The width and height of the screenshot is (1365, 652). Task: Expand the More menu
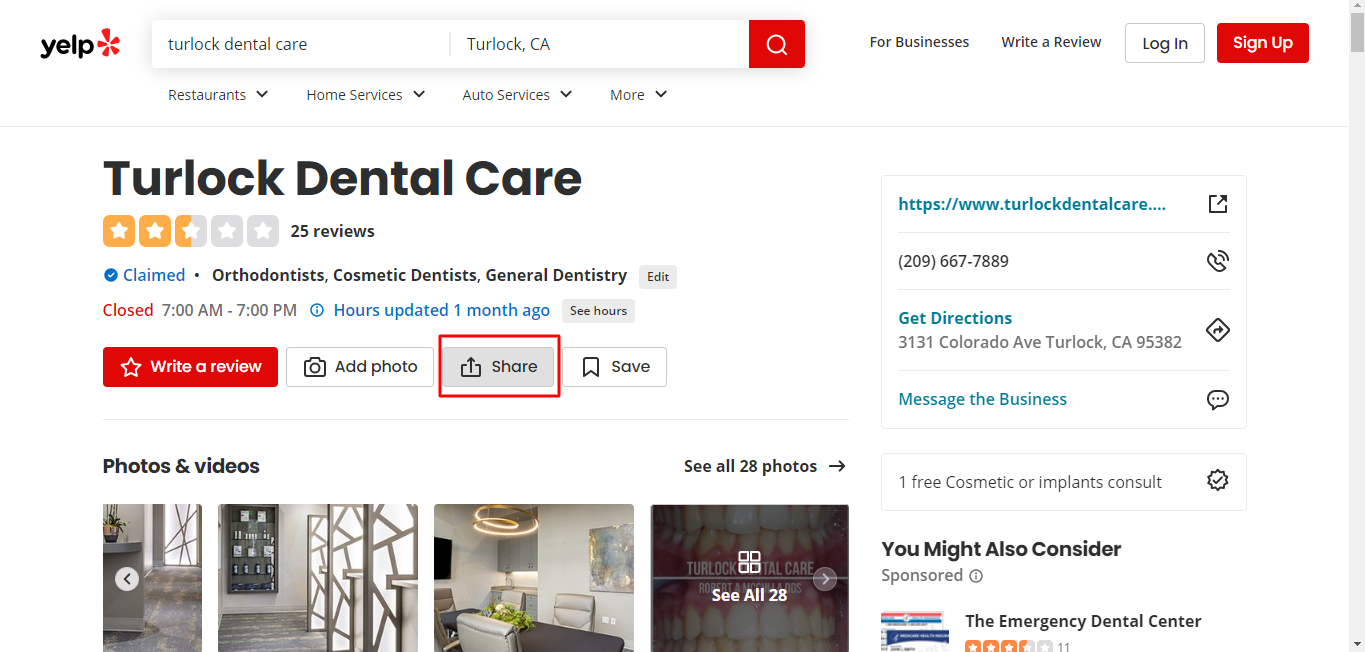point(638,95)
